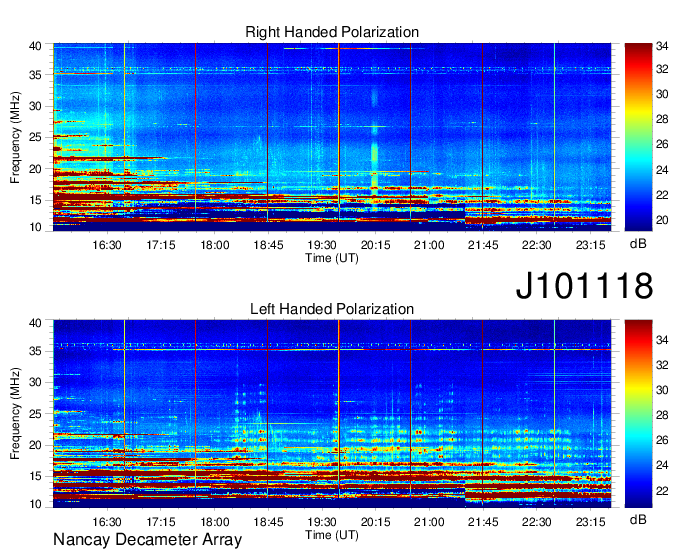Click 18:45 tick on Left Handed time axis

(268, 522)
